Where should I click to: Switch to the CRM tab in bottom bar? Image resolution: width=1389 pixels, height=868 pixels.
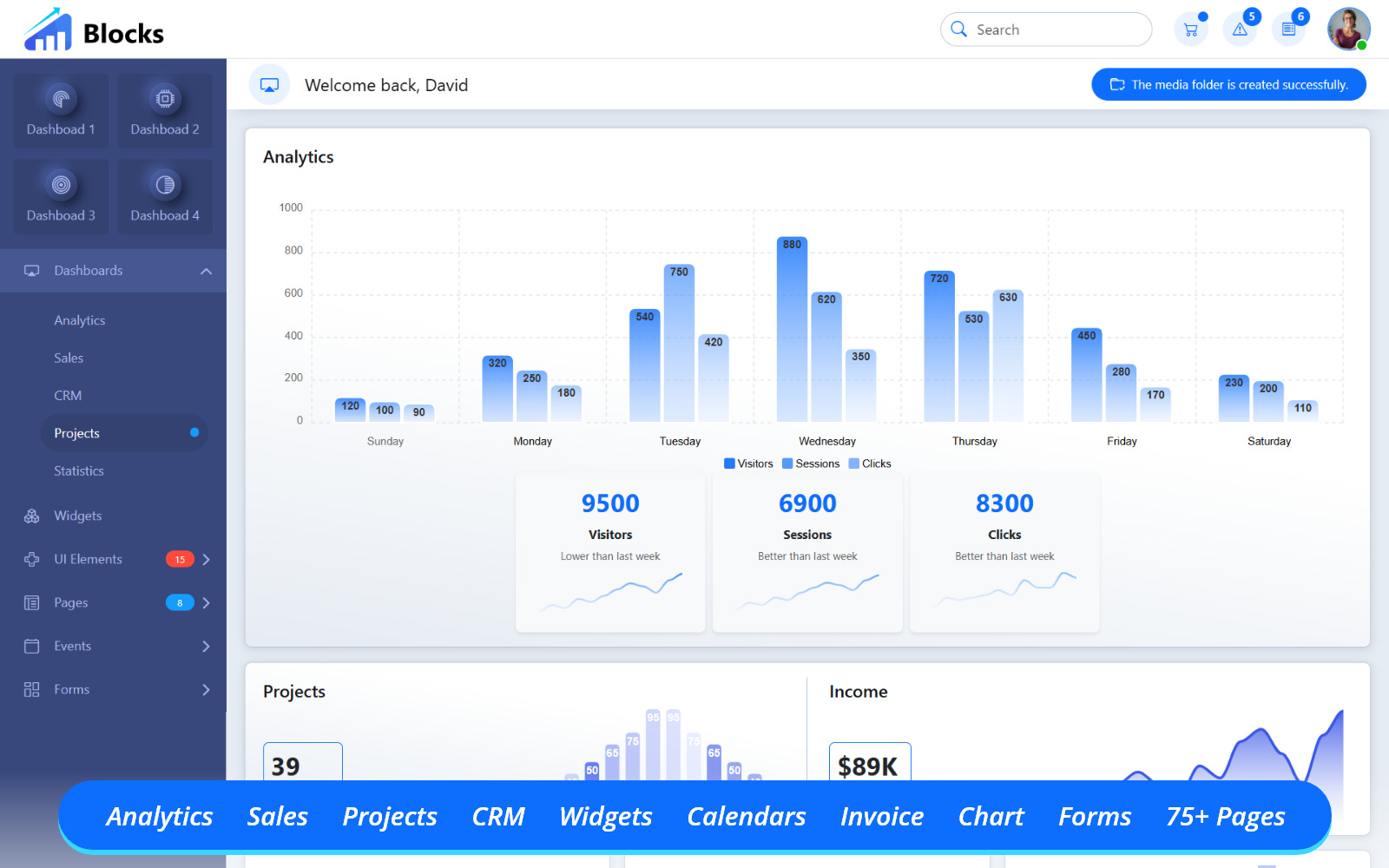(x=498, y=816)
